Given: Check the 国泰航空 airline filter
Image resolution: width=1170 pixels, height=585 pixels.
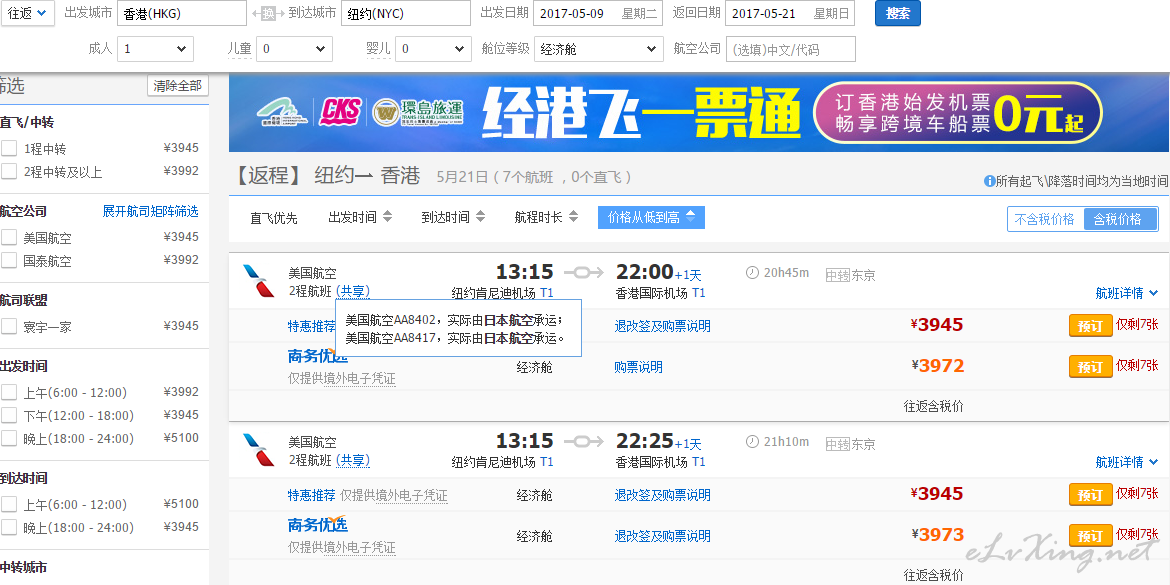Looking at the screenshot, I should (9, 260).
